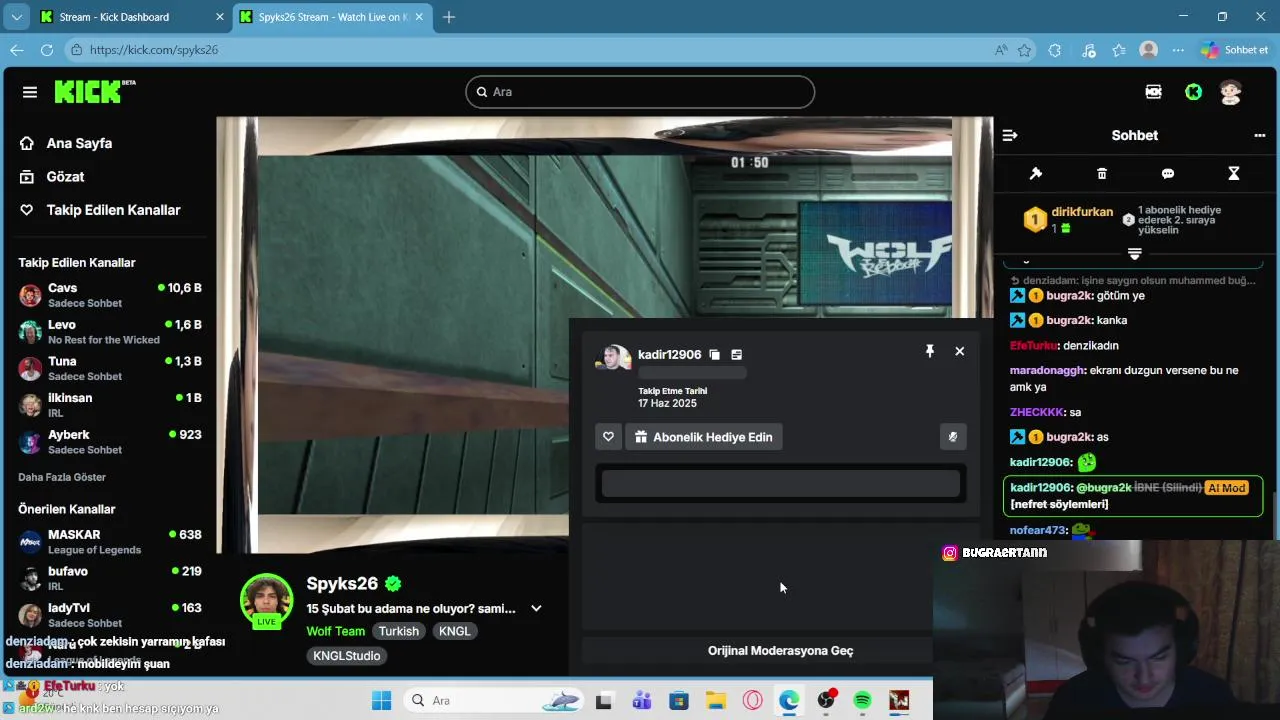
Task: Open browser settings three-dots menu
Action: click(x=1178, y=50)
